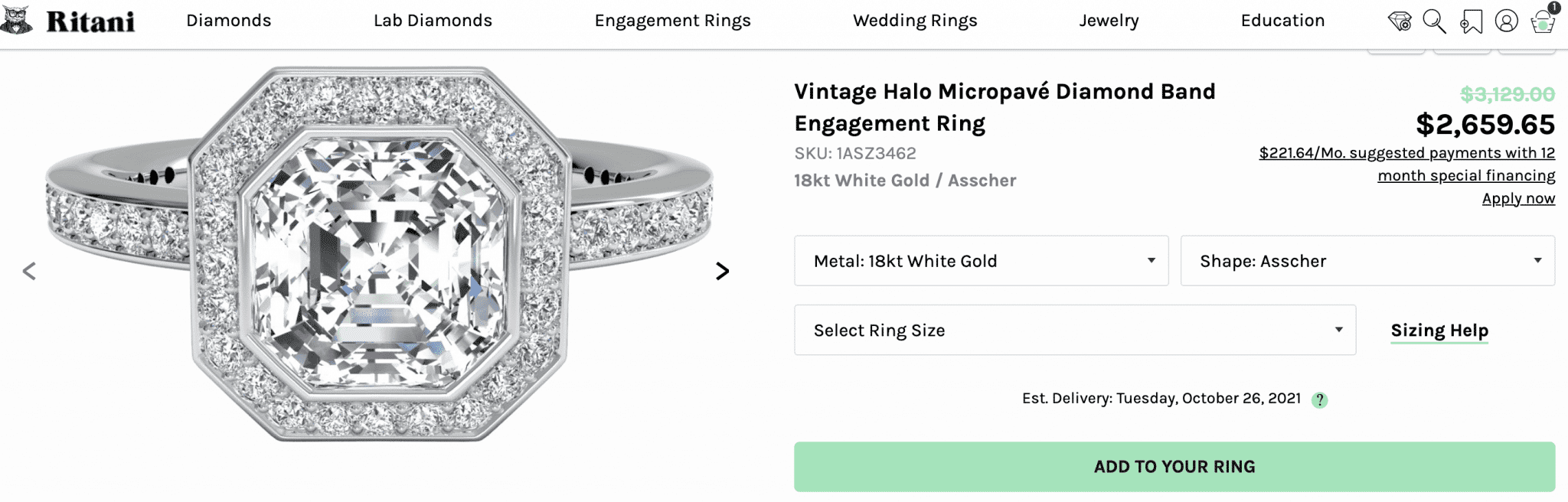Browse the Wedding Rings category
The image size is (1568, 502).
[x=914, y=21]
